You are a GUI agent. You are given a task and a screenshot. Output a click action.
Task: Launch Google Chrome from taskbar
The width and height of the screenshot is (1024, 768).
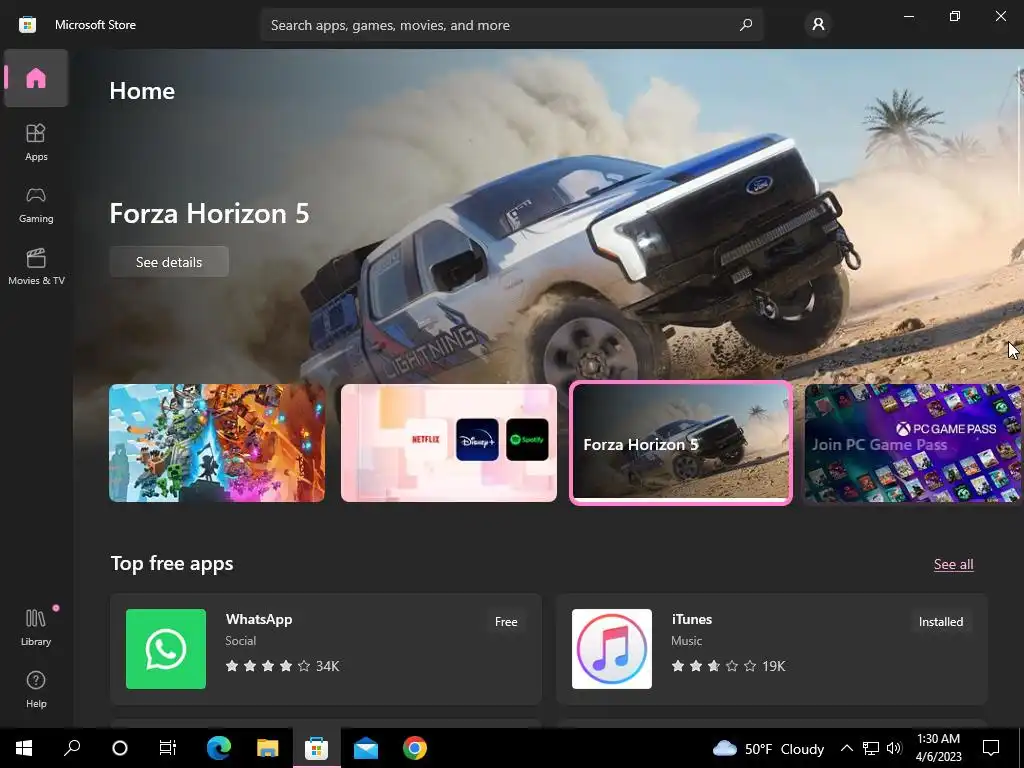[415, 748]
